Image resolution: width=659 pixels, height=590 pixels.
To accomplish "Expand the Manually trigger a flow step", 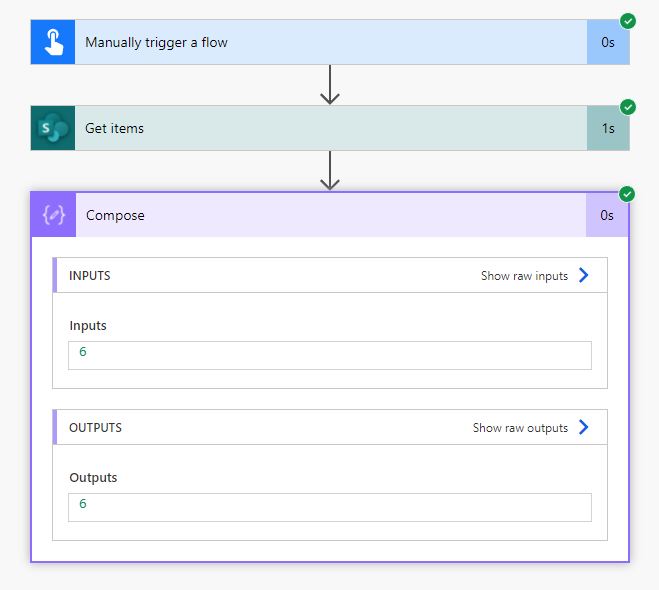I will pos(330,42).
